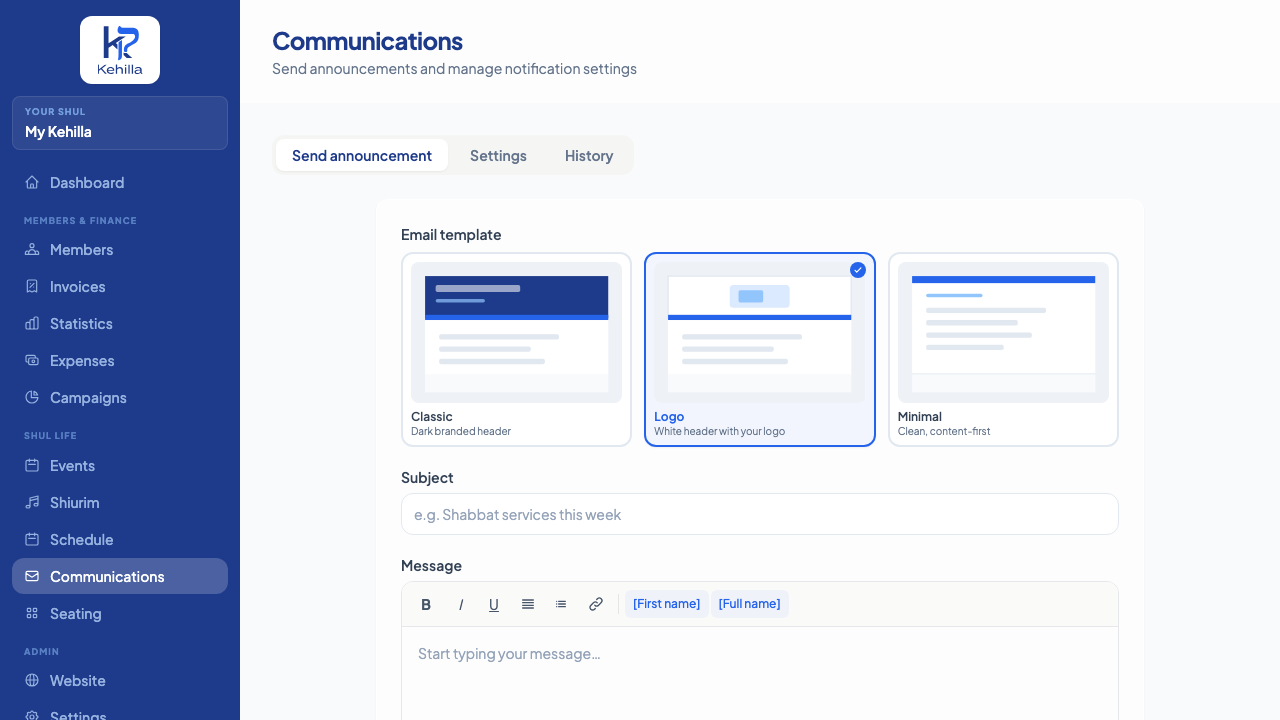This screenshot has width=1280, height=720.
Task: Click into the message text area
Action: 760,673
